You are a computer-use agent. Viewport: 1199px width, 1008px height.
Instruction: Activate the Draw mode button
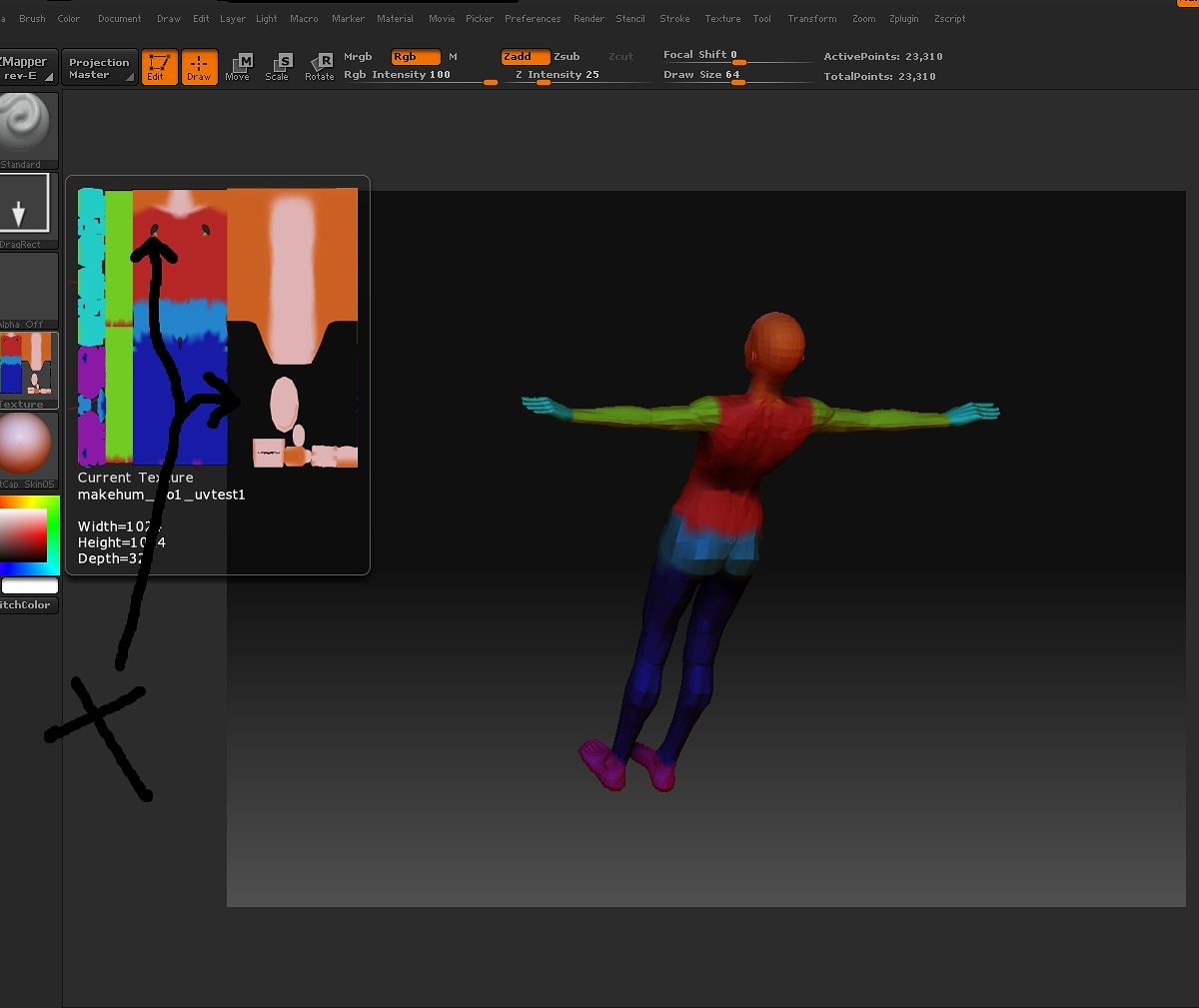[199, 67]
